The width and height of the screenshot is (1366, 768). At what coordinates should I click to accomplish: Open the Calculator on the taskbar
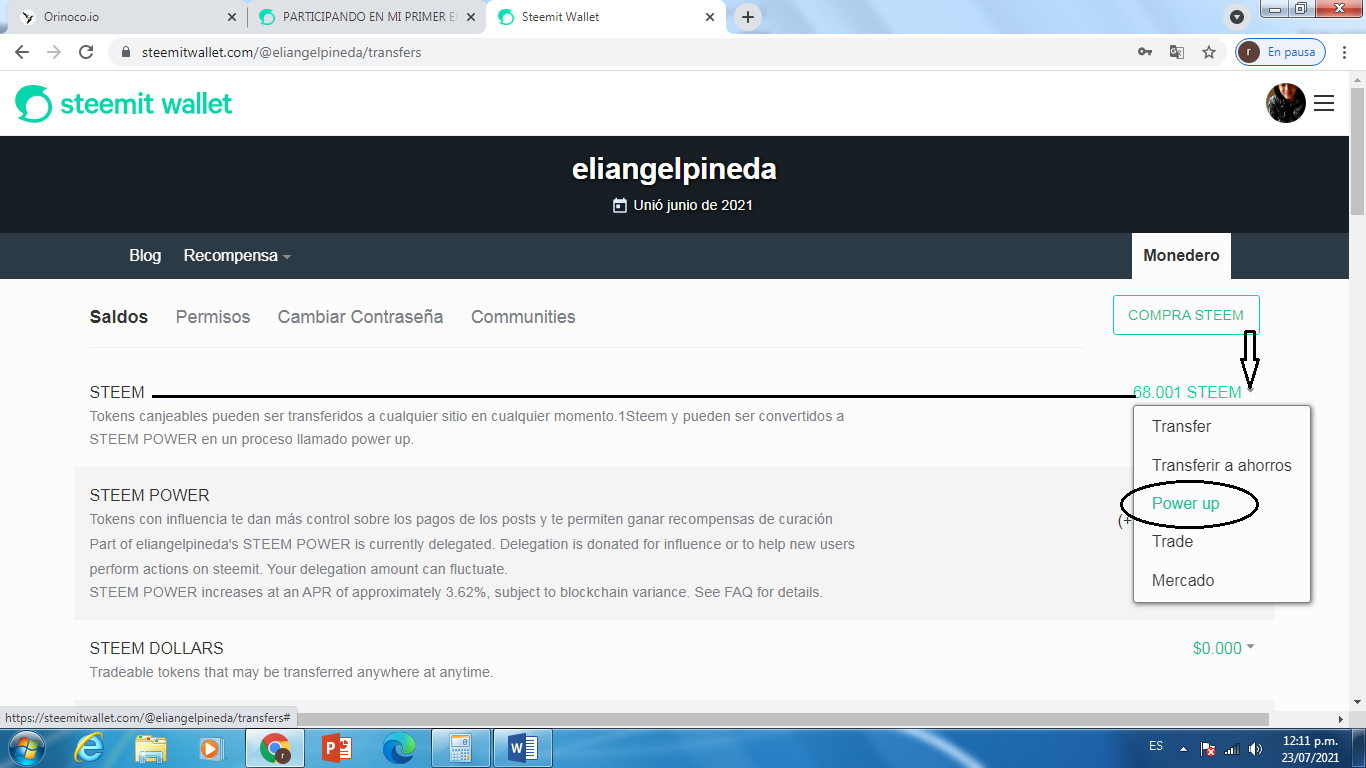(460, 748)
